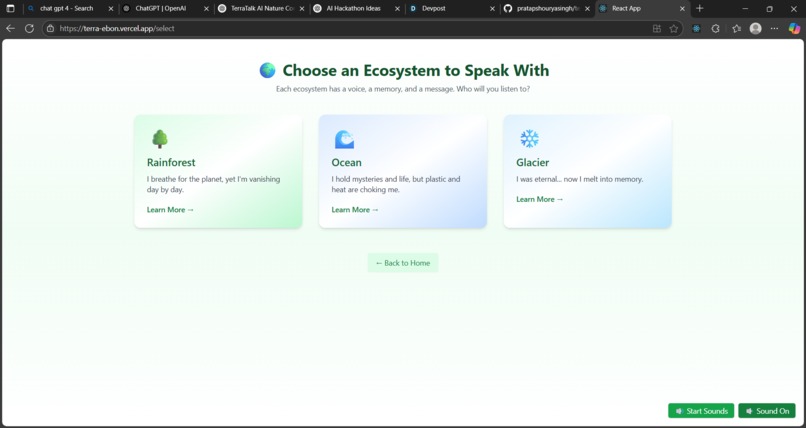
Task: Click the Glacier snowflake icon
Action: pyautogui.click(x=529, y=139)
